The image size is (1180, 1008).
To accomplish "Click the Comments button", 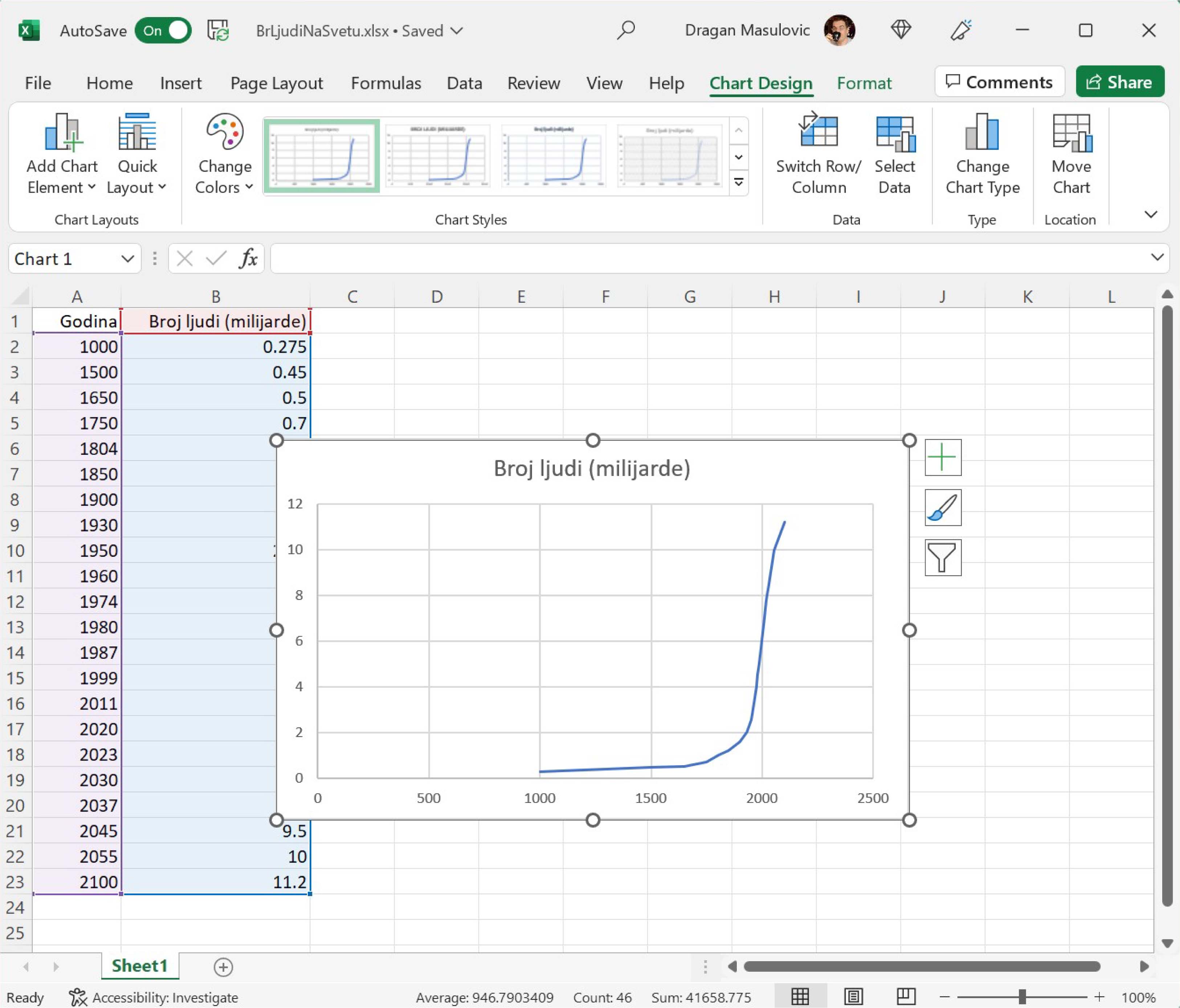I will tap(1000, 82).
